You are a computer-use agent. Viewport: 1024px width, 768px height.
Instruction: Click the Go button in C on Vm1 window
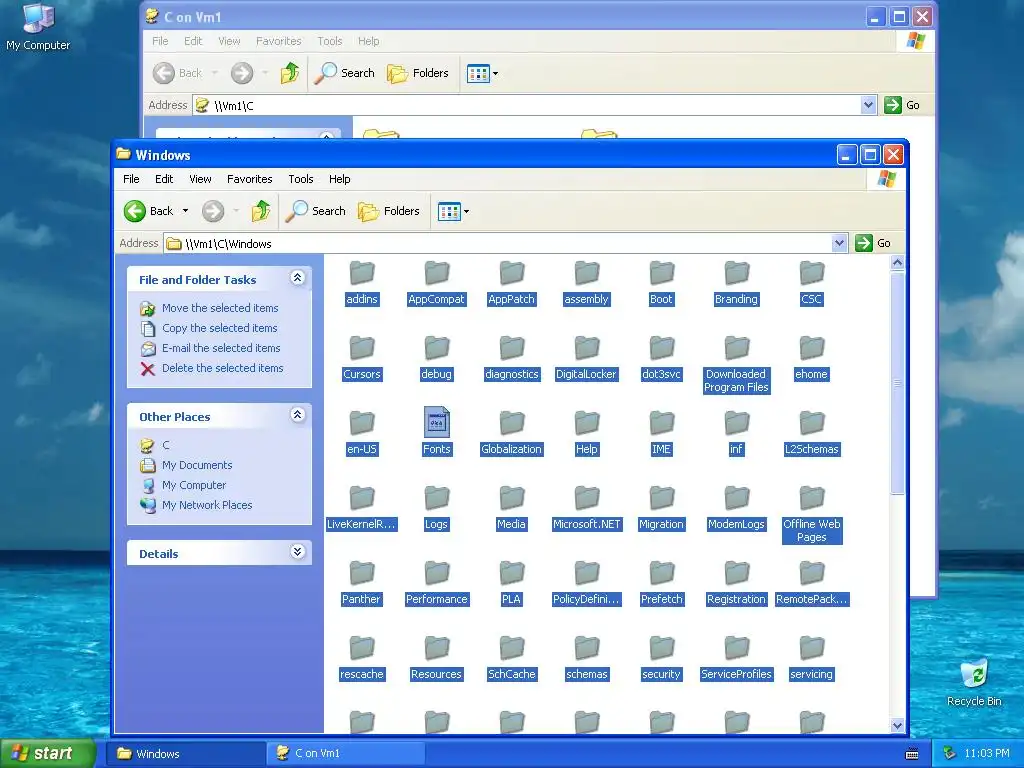[x=902, y=104]
